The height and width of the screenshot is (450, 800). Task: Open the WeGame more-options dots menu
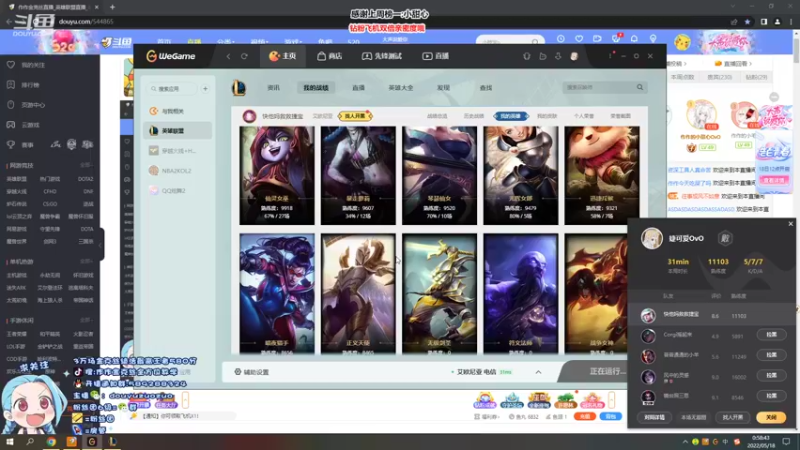[610, 56]
